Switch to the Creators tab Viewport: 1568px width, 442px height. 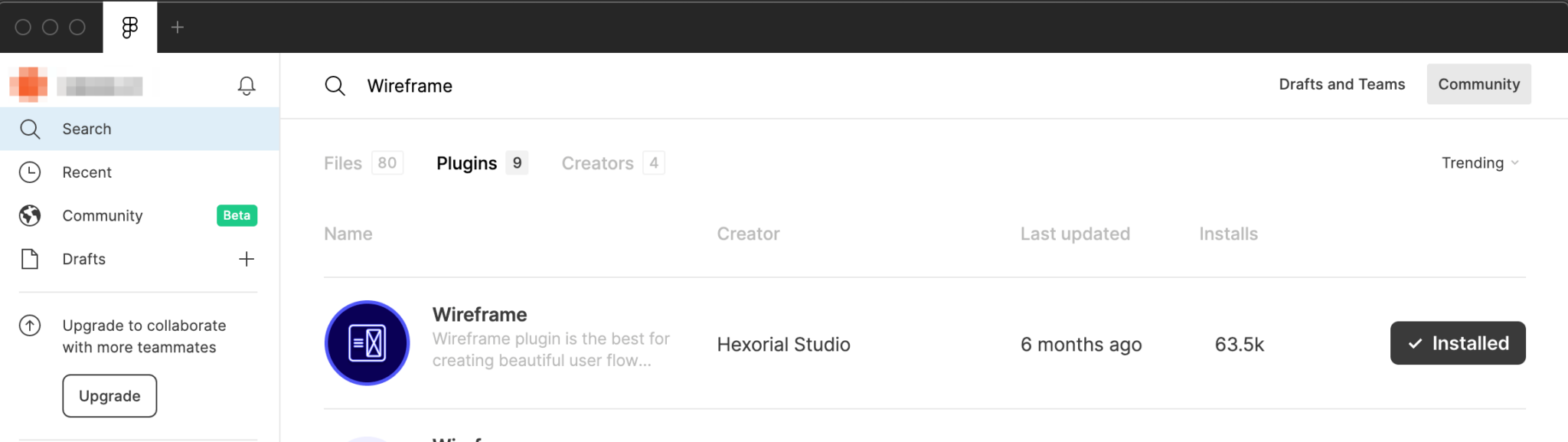612,163
